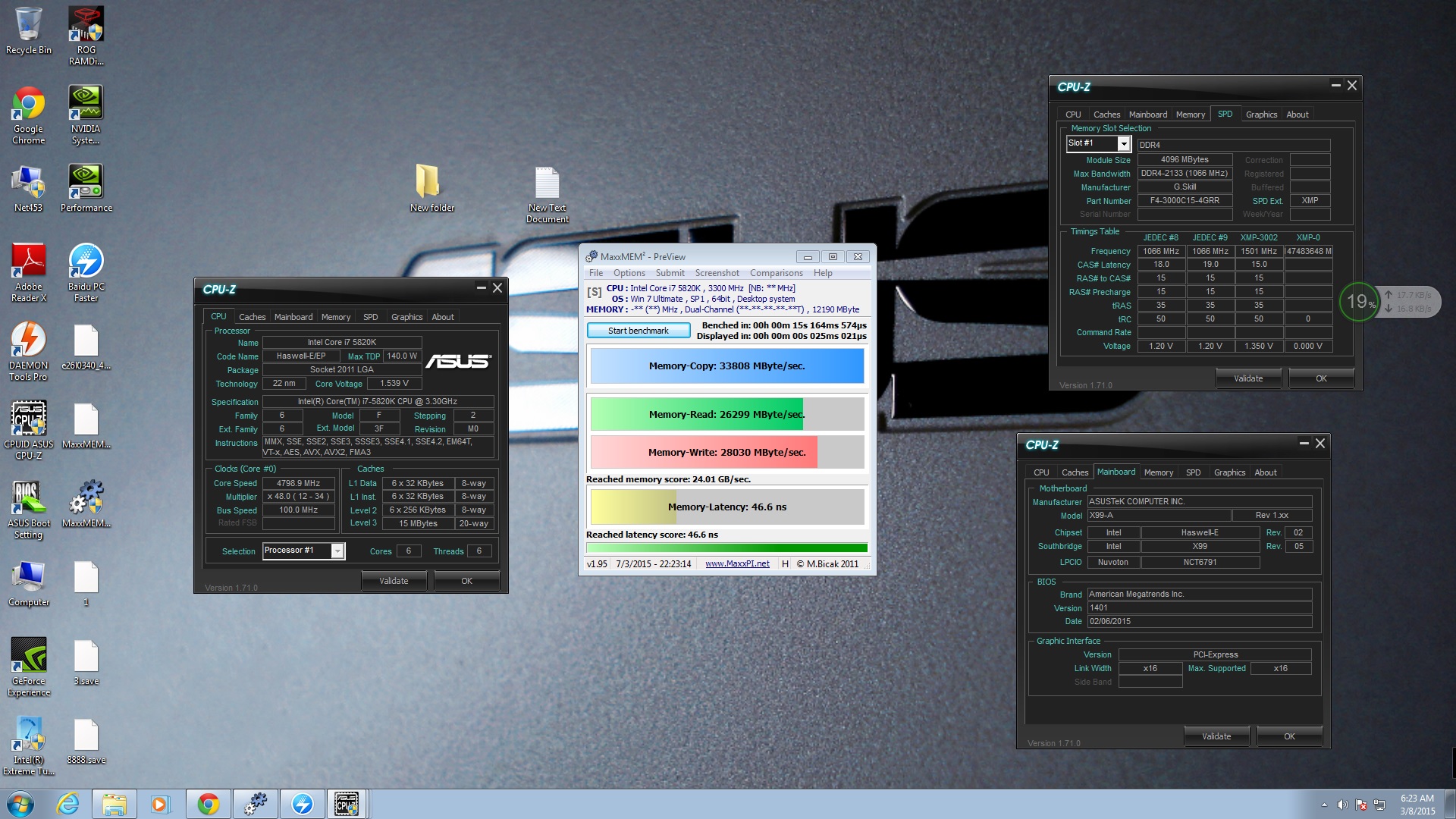Open Net453 desktop shortcut
This screenshot has height=819, width=1456.
pyautogui.click(x=29, y=188)
